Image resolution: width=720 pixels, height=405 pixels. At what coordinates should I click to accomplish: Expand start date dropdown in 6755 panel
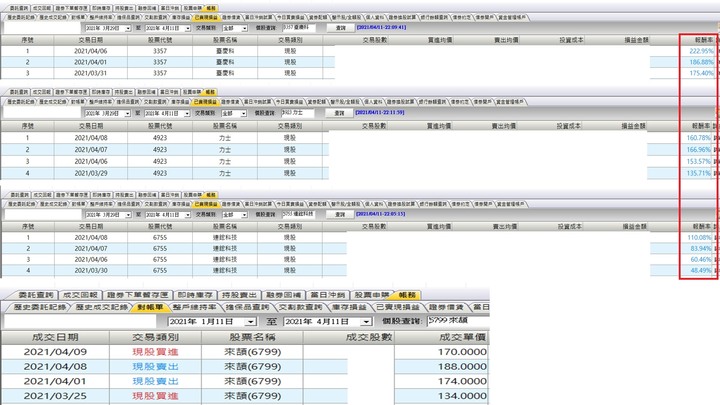point(128,215)
